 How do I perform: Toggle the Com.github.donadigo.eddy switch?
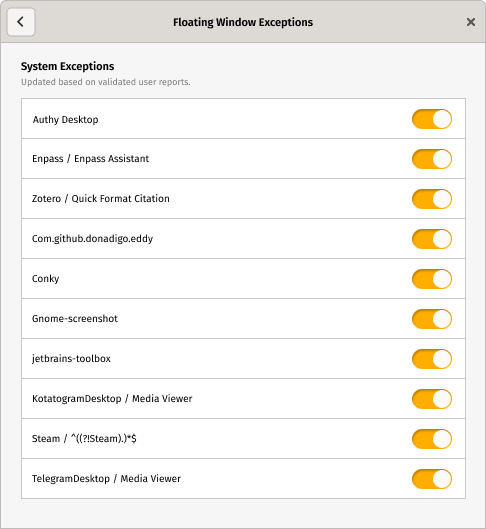pyautogui.click(x=432, y=239)
